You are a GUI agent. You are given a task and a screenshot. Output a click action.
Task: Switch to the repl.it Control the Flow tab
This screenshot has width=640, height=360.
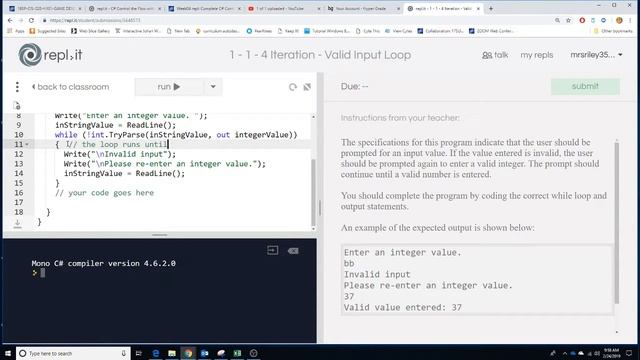tap(124, 8)
